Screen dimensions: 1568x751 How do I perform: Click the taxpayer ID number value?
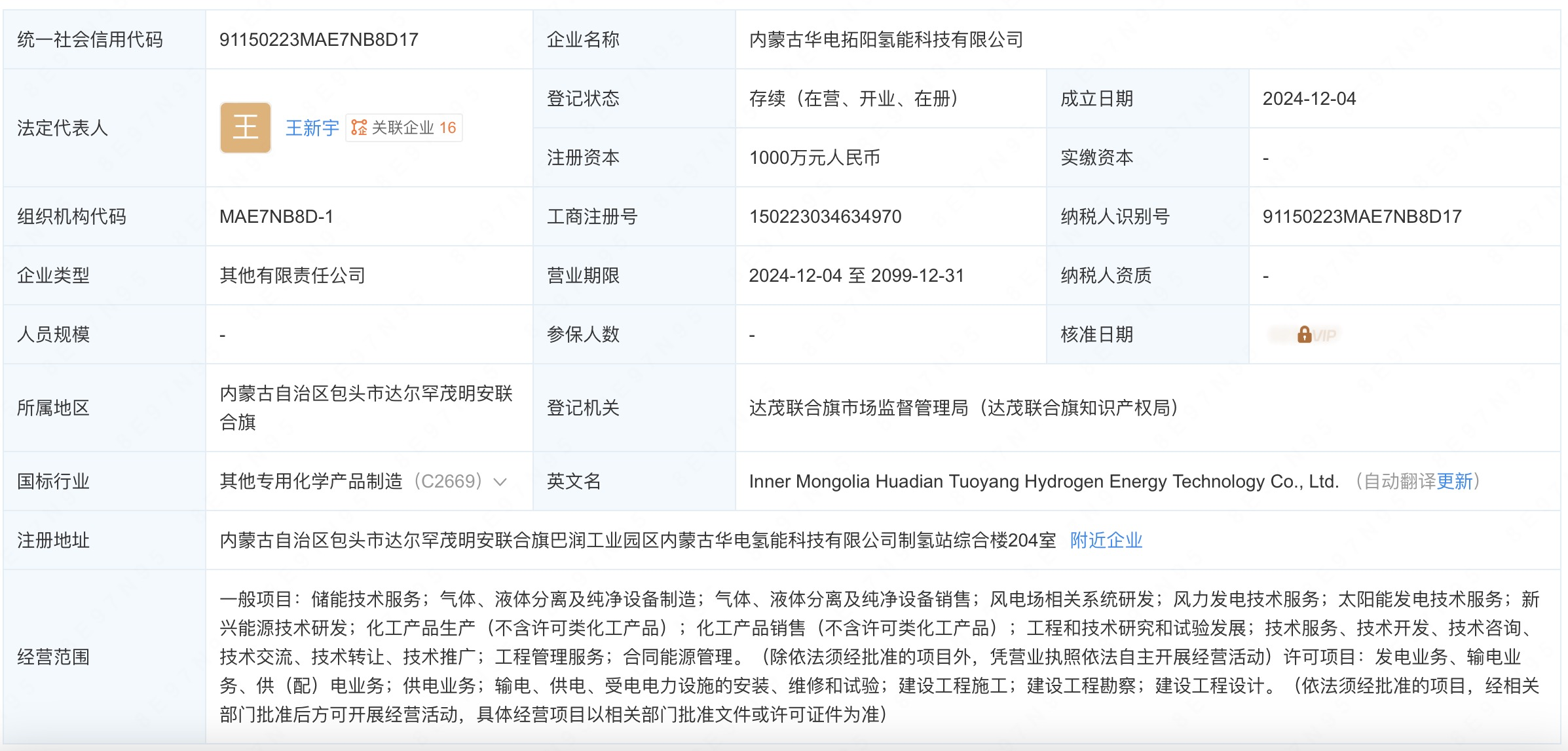coord(1362,217)
